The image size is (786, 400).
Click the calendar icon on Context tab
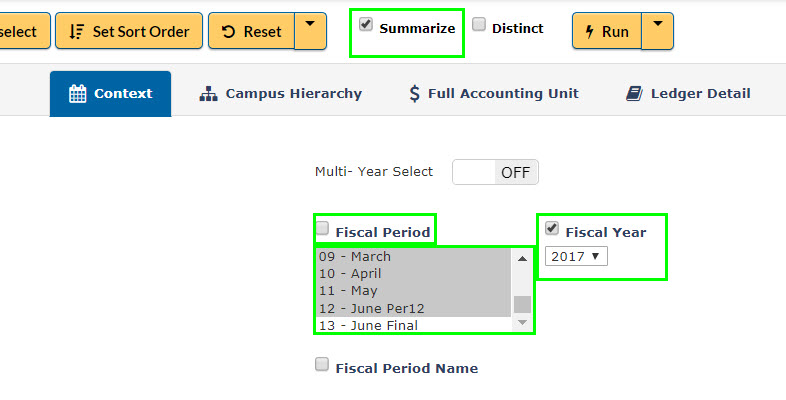pos(78,94)
